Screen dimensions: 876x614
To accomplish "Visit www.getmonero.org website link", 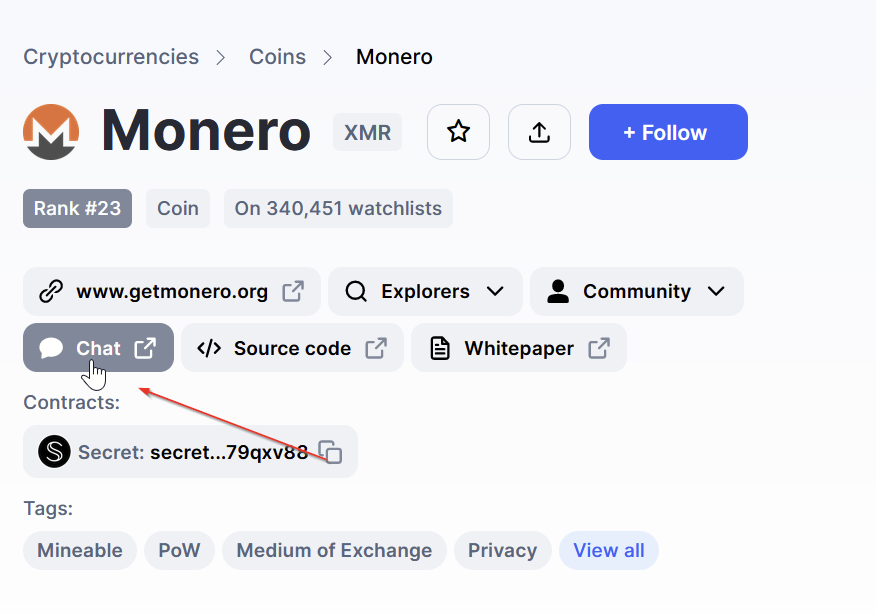I will 171,292.
